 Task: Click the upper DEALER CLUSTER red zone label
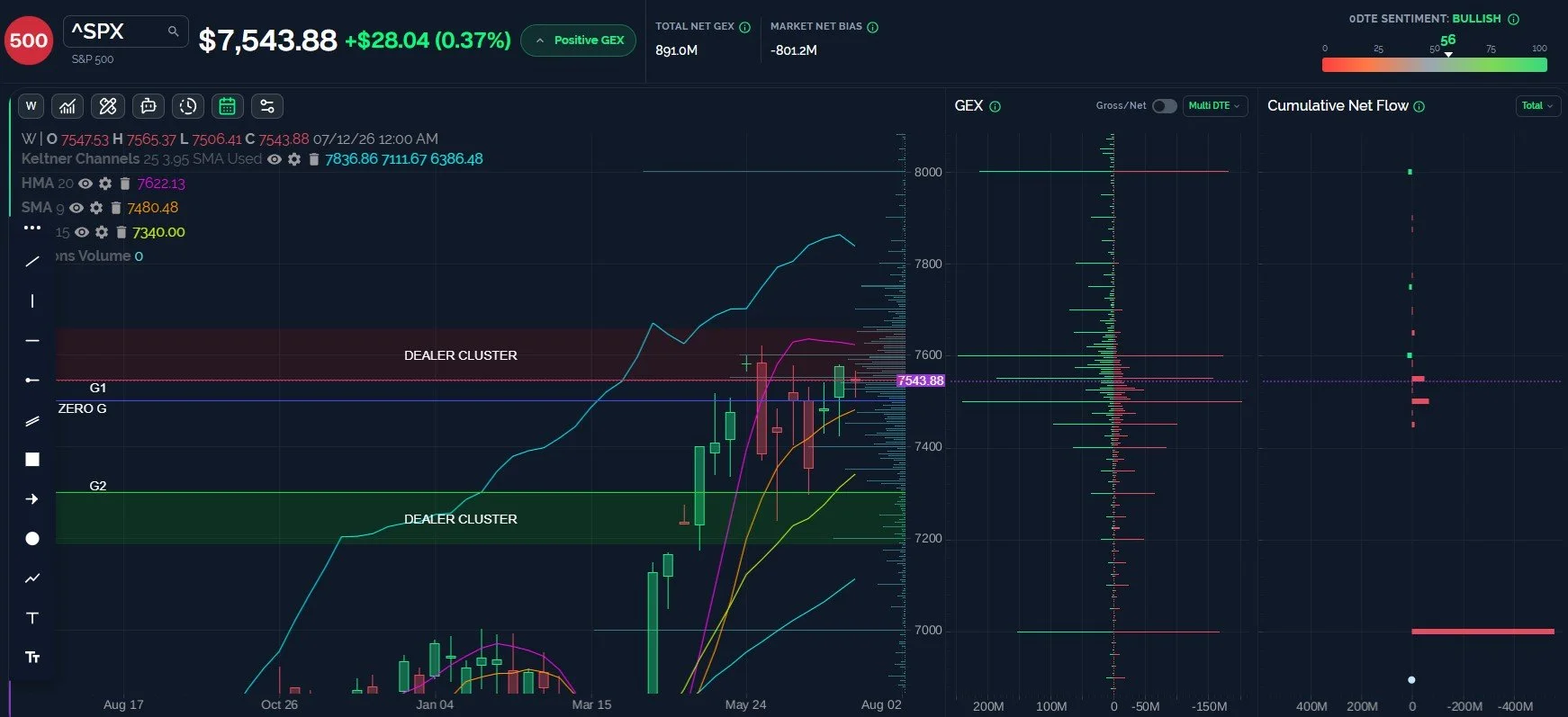pos(461,355)
